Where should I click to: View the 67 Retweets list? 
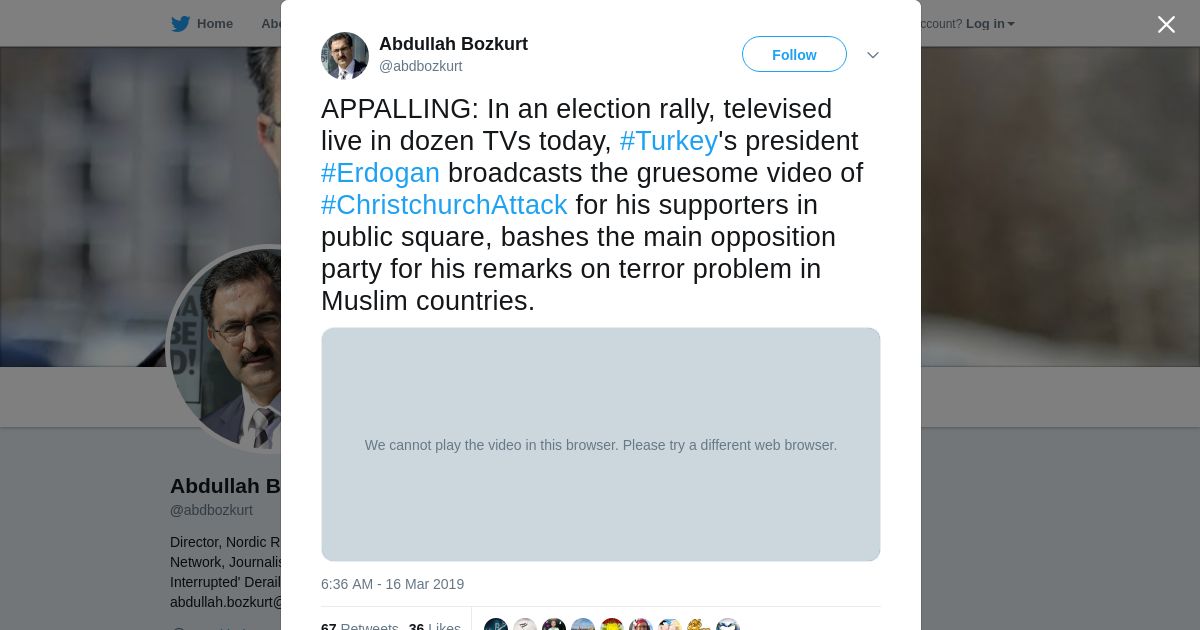[360, 627]
